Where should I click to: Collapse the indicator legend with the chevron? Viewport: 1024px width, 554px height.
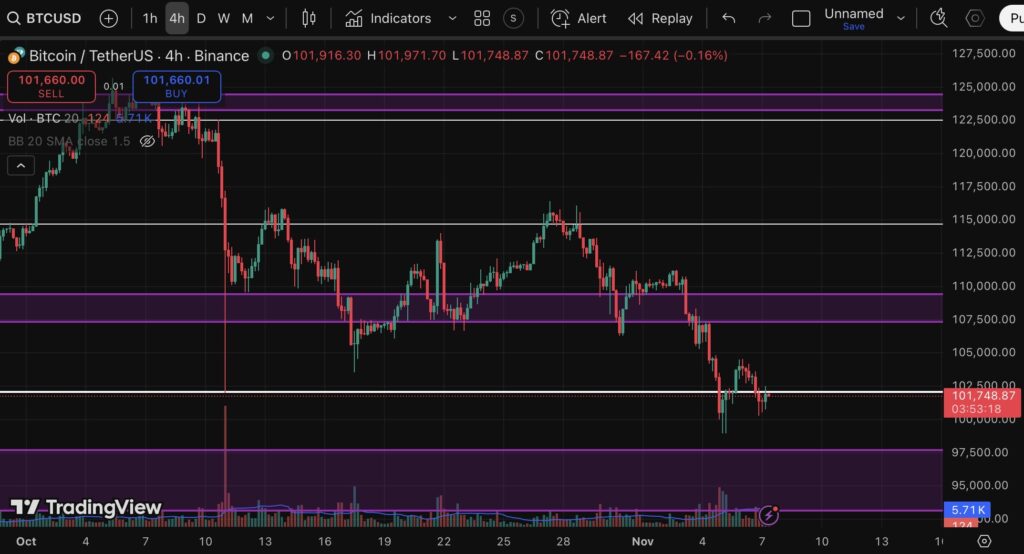click(20, 165)
